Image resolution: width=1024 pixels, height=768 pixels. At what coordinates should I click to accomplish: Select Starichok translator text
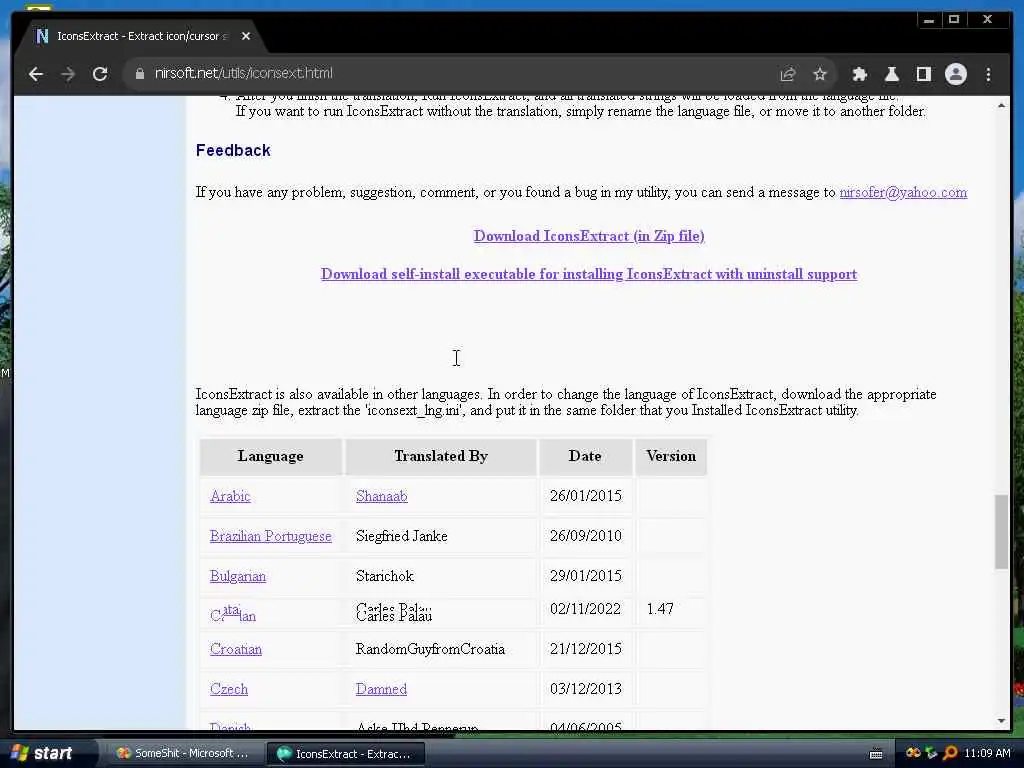[385, 576]
